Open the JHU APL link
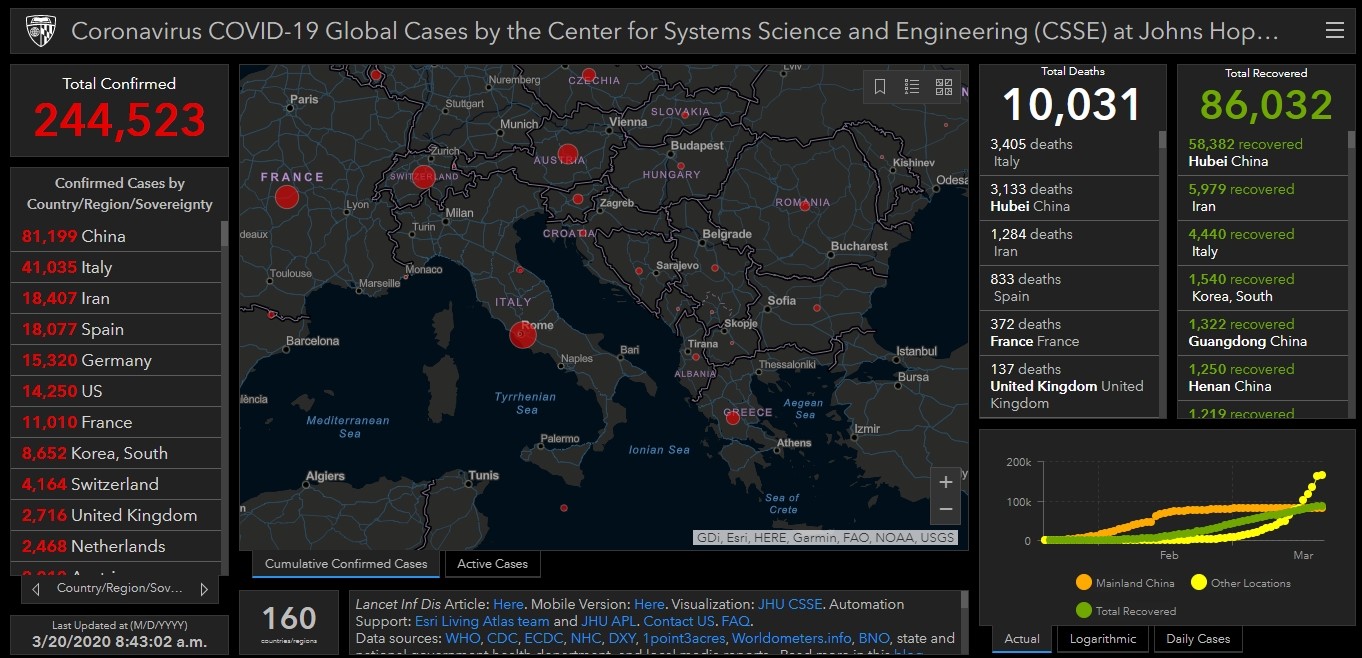Screen dimensions: 1362x658 609,621
